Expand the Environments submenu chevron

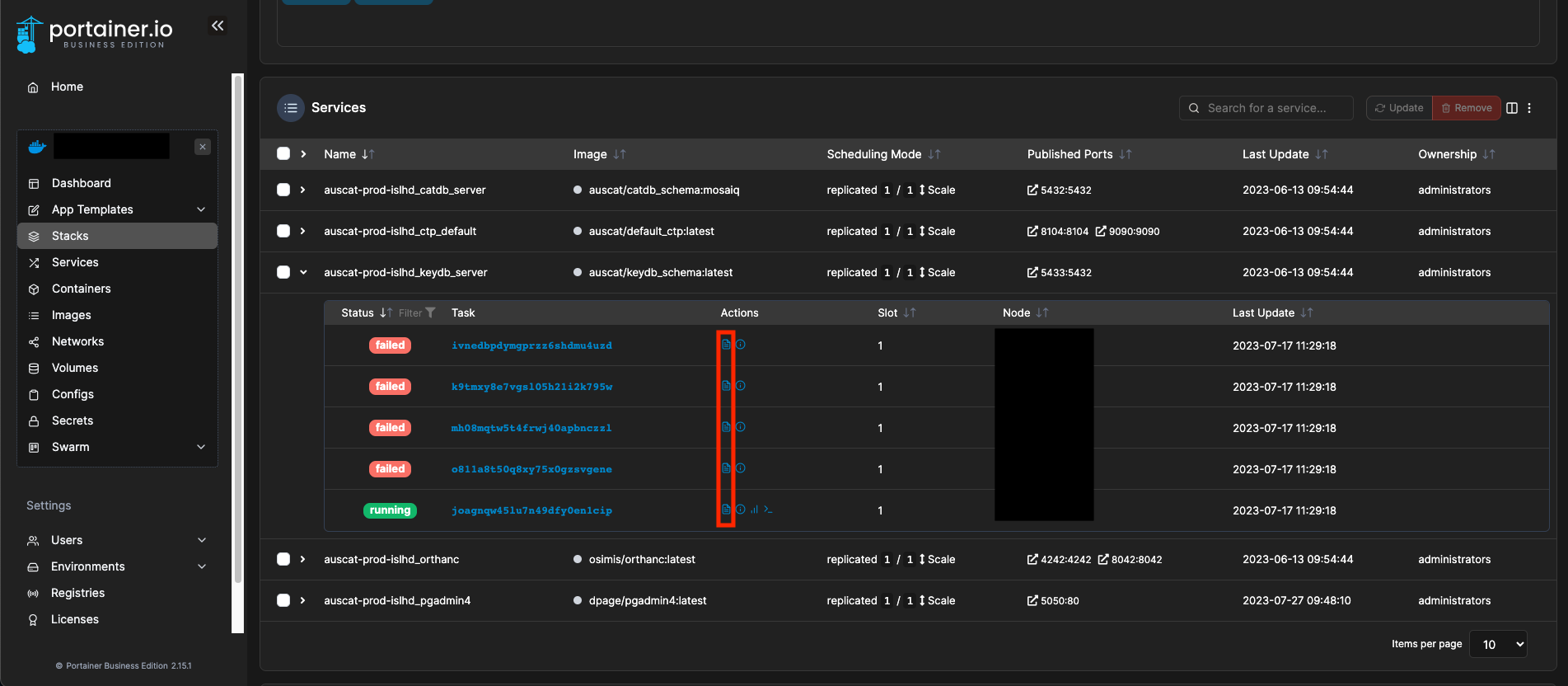point(201,566)
